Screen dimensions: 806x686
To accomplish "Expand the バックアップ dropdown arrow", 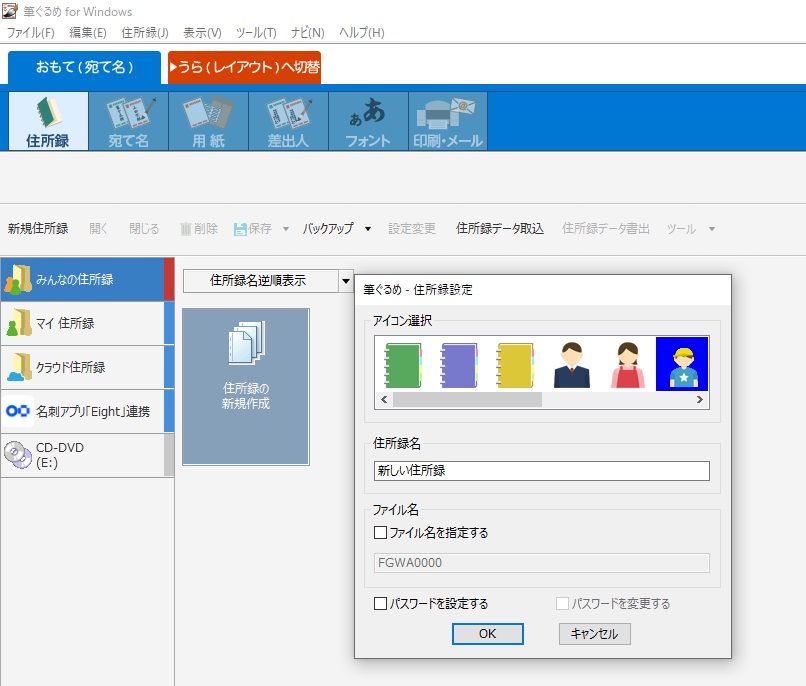I will point(367,229).
